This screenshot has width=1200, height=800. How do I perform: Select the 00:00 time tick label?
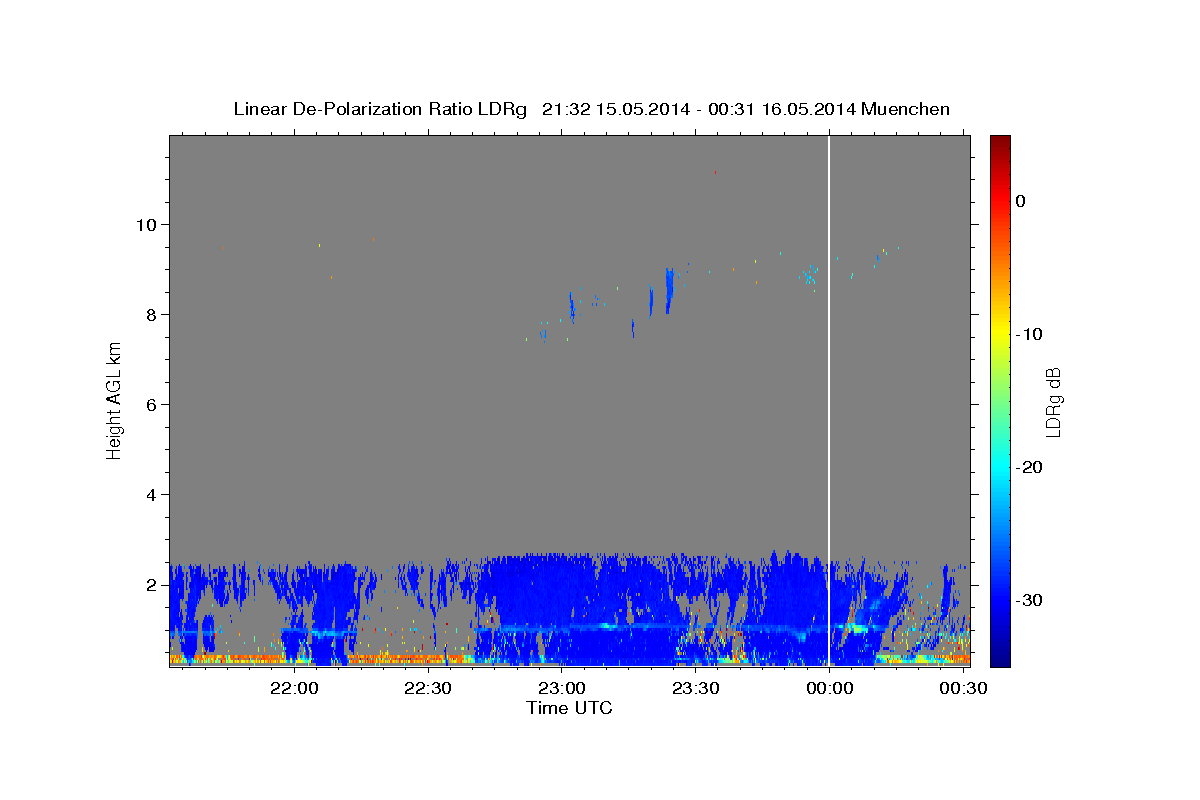click(x=829, y=689)
